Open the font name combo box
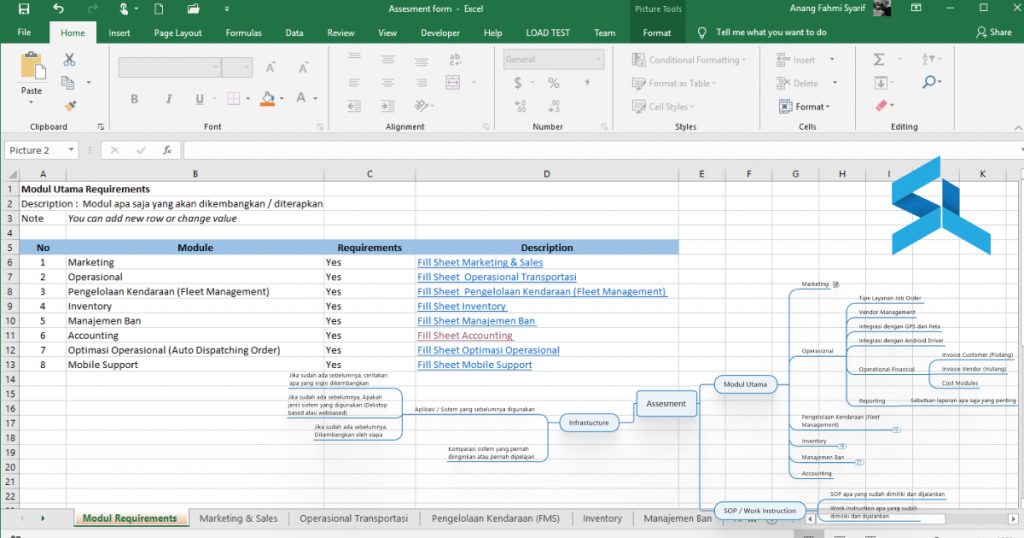 click(x=169, y=67)
